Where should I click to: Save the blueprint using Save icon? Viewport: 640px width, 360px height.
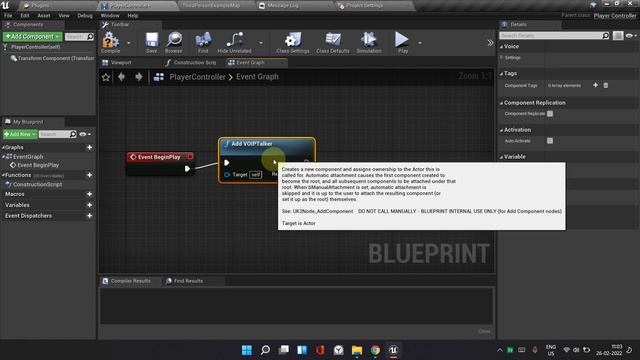151,42
